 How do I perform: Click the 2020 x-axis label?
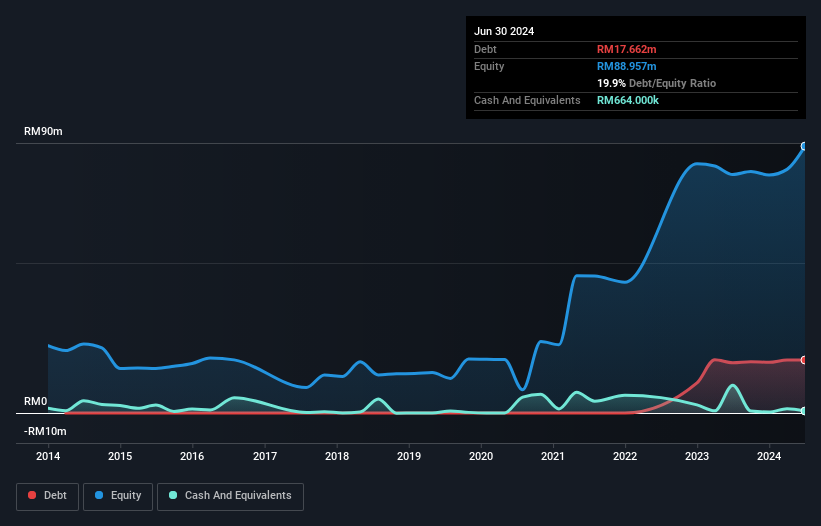click(x=481, y=456)
